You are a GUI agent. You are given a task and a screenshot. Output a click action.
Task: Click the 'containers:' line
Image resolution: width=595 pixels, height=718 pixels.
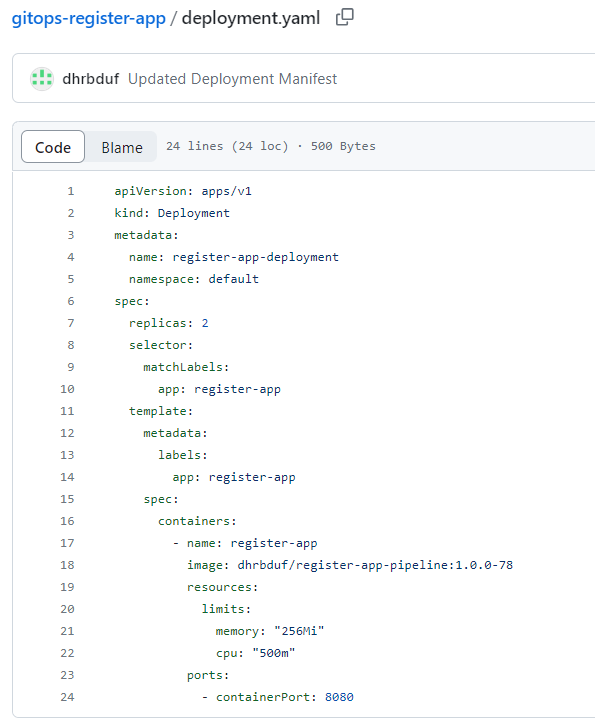(x=197, y=521)
